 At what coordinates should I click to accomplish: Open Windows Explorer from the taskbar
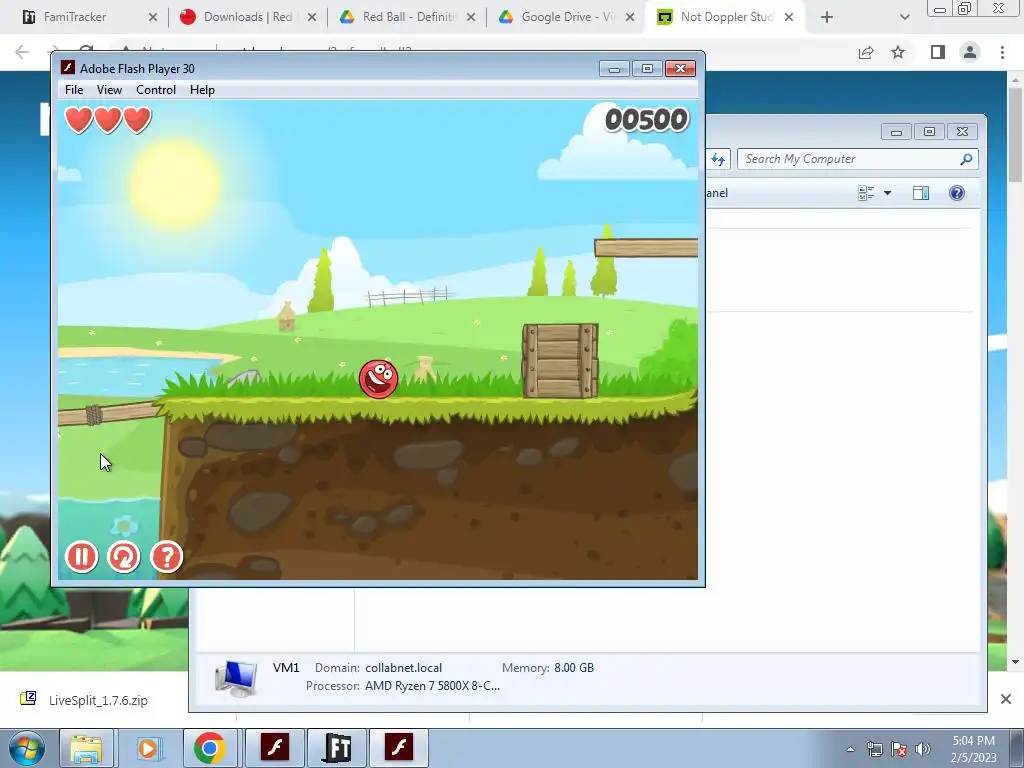(86, 748)
